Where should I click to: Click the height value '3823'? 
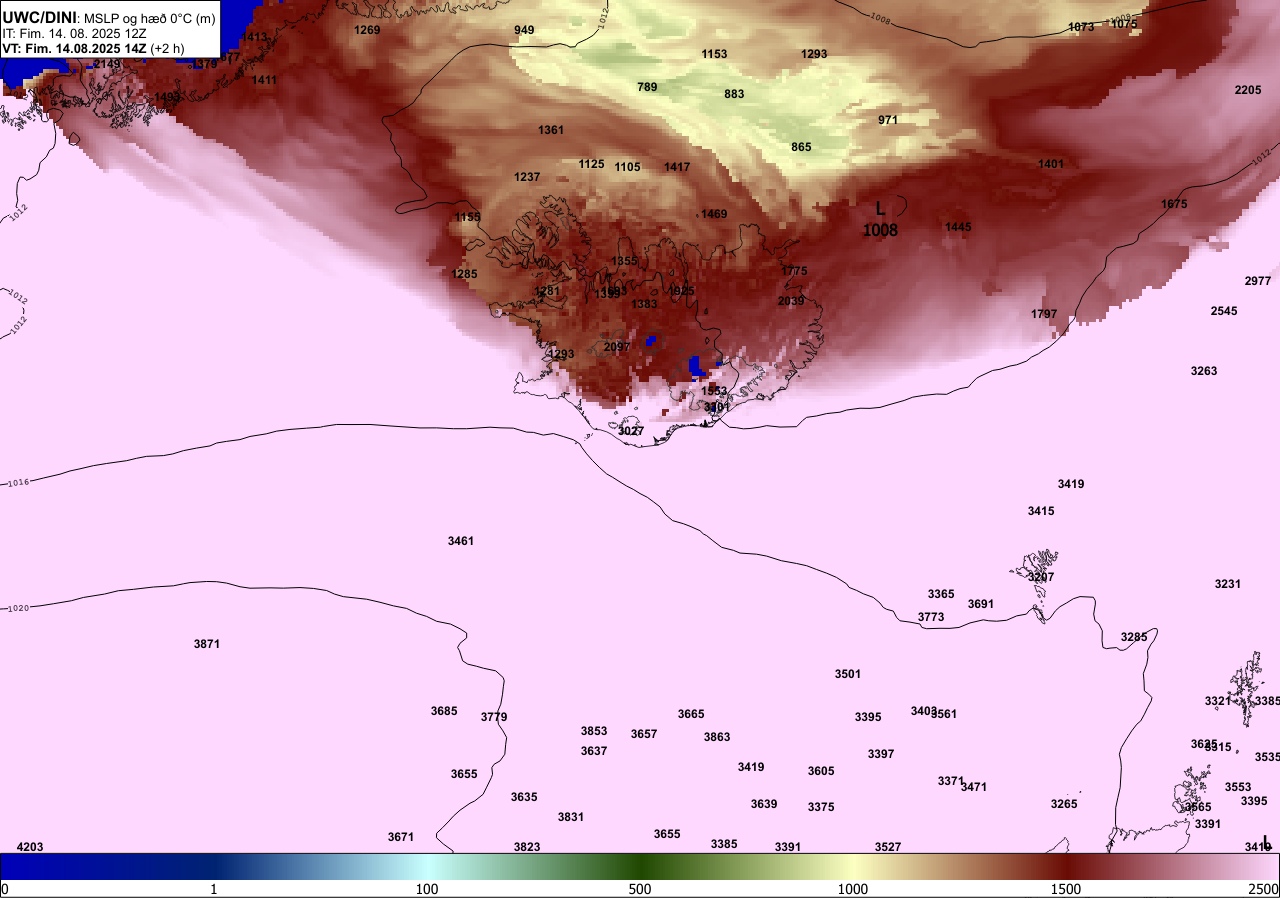[x=527, y=847]
